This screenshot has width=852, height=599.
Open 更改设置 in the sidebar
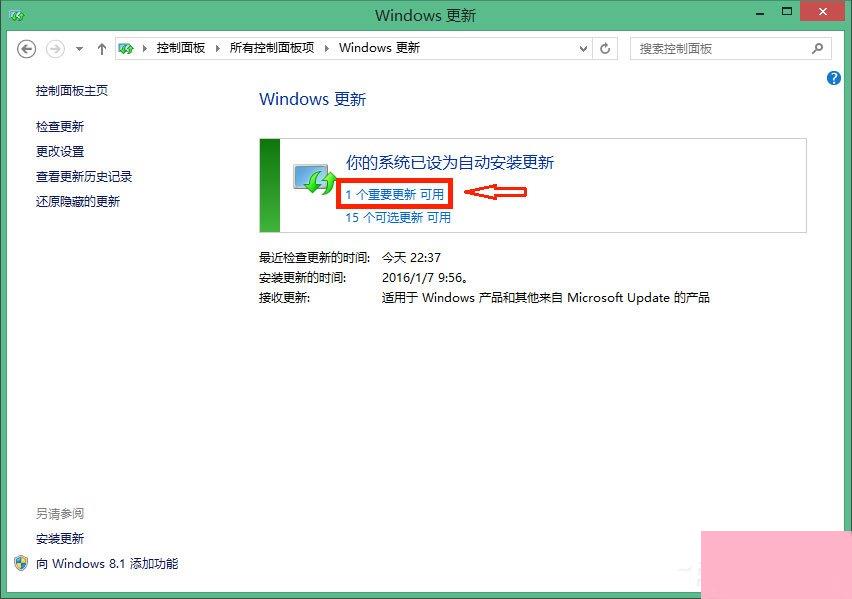click(60, 151)
